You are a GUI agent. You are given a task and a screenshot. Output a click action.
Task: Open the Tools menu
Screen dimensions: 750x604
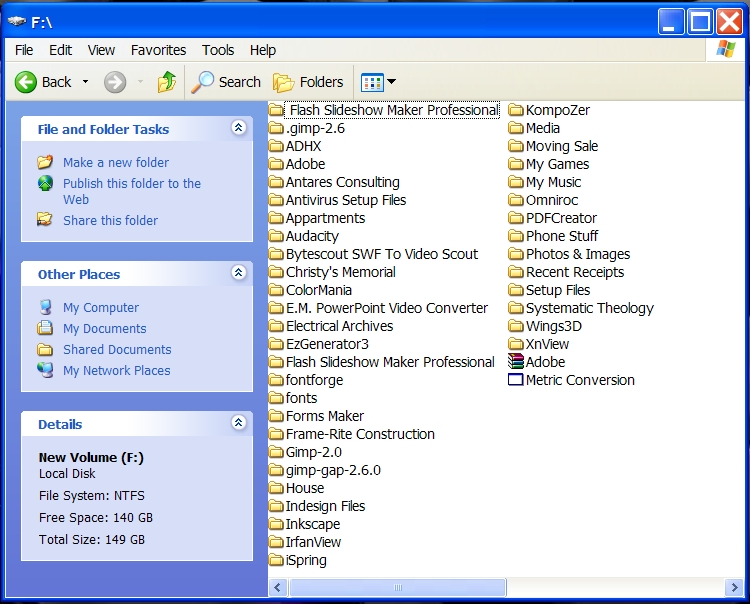click(218, 50)
